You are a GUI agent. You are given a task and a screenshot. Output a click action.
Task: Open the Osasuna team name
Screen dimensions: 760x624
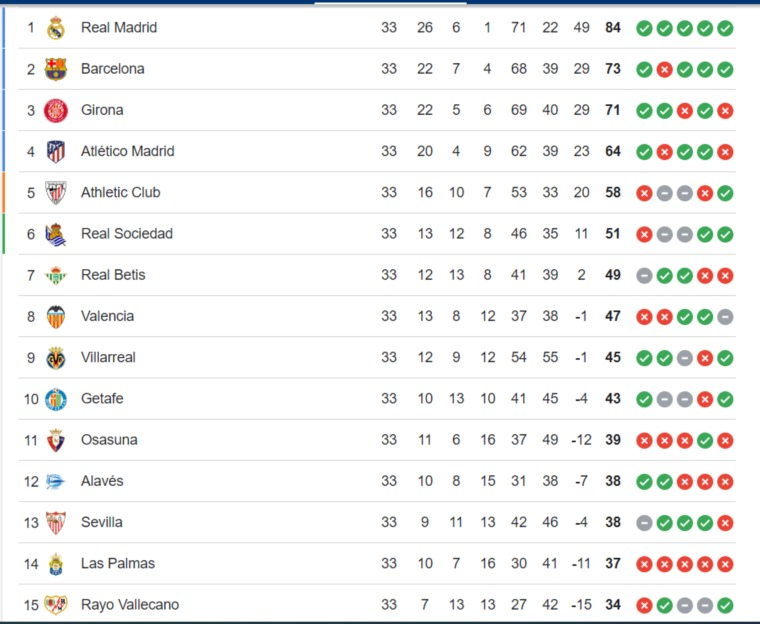coord(109,440)
